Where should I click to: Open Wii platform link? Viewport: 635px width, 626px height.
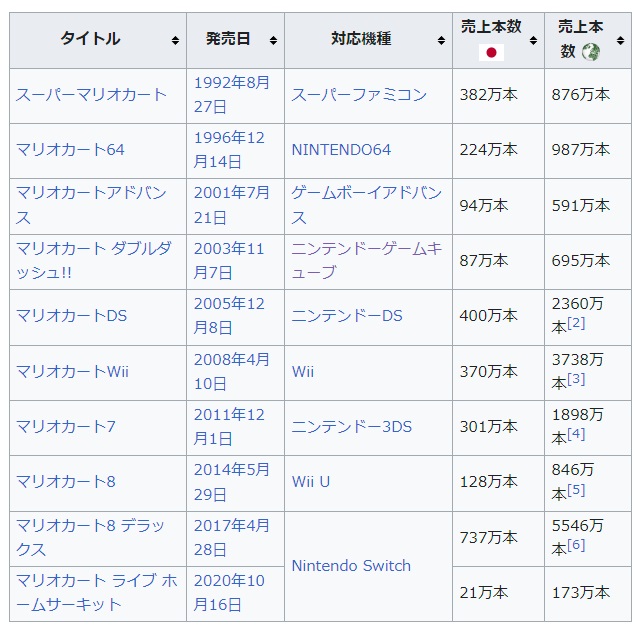pyautogui.click(x=303, y=371)
